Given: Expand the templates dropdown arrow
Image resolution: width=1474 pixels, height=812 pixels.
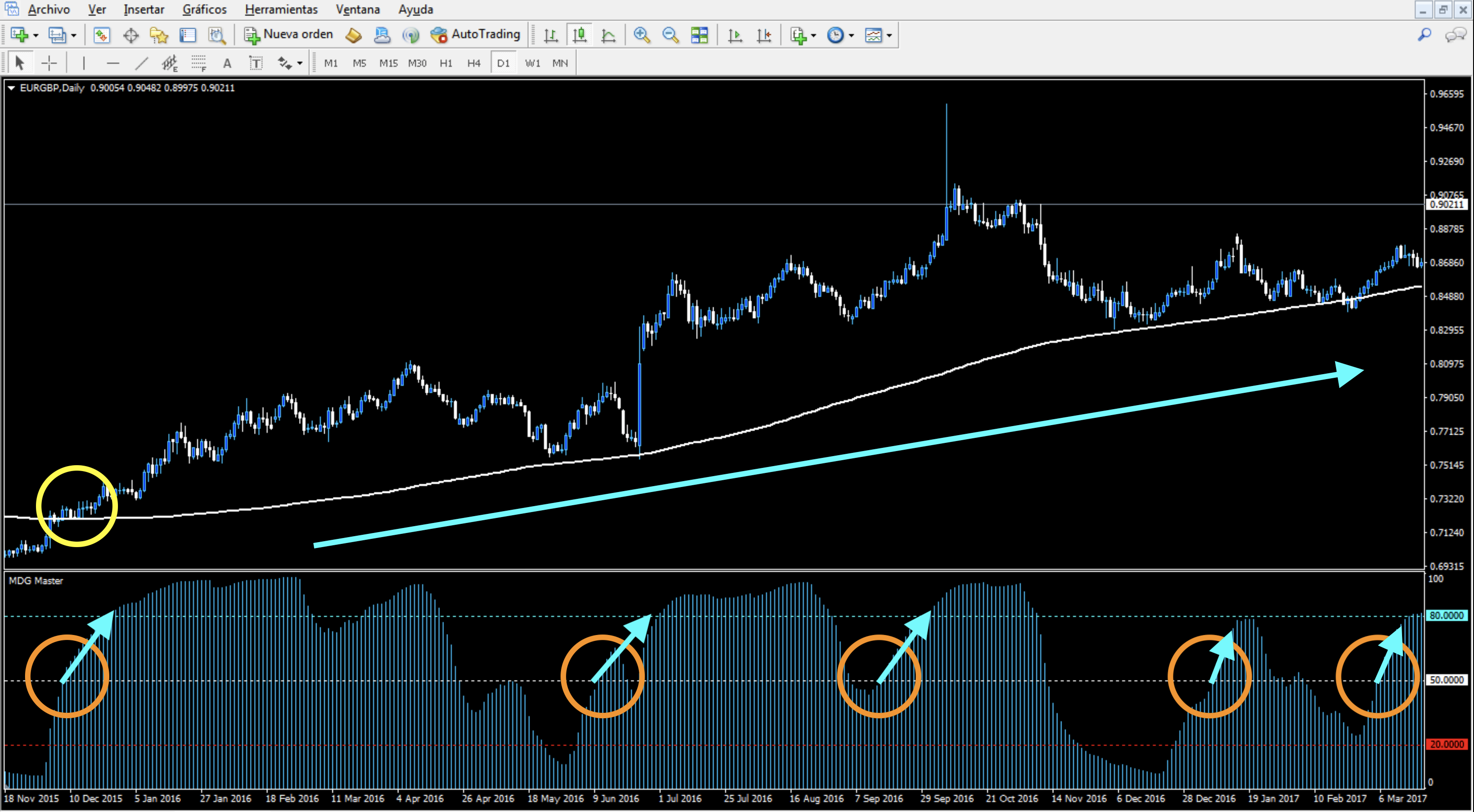Looking at the screenshot, I should click(889, 36).
